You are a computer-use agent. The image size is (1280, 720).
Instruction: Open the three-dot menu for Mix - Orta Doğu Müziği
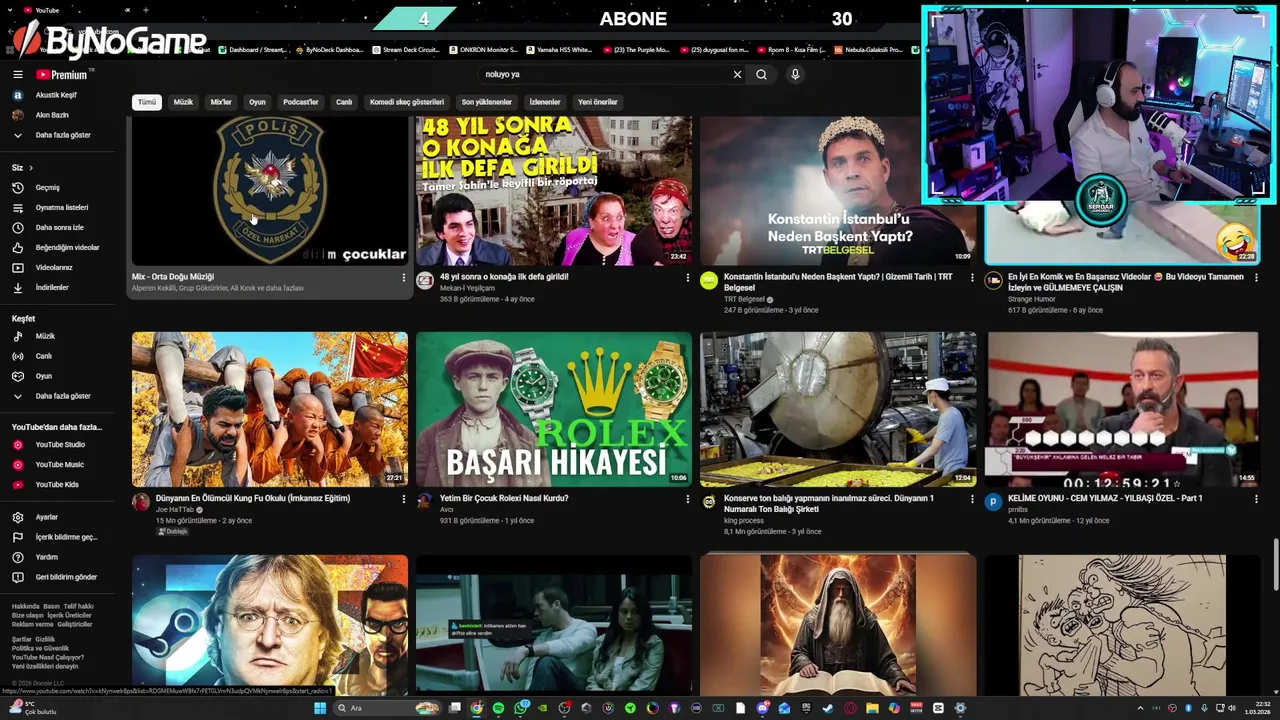pos(403,277)
